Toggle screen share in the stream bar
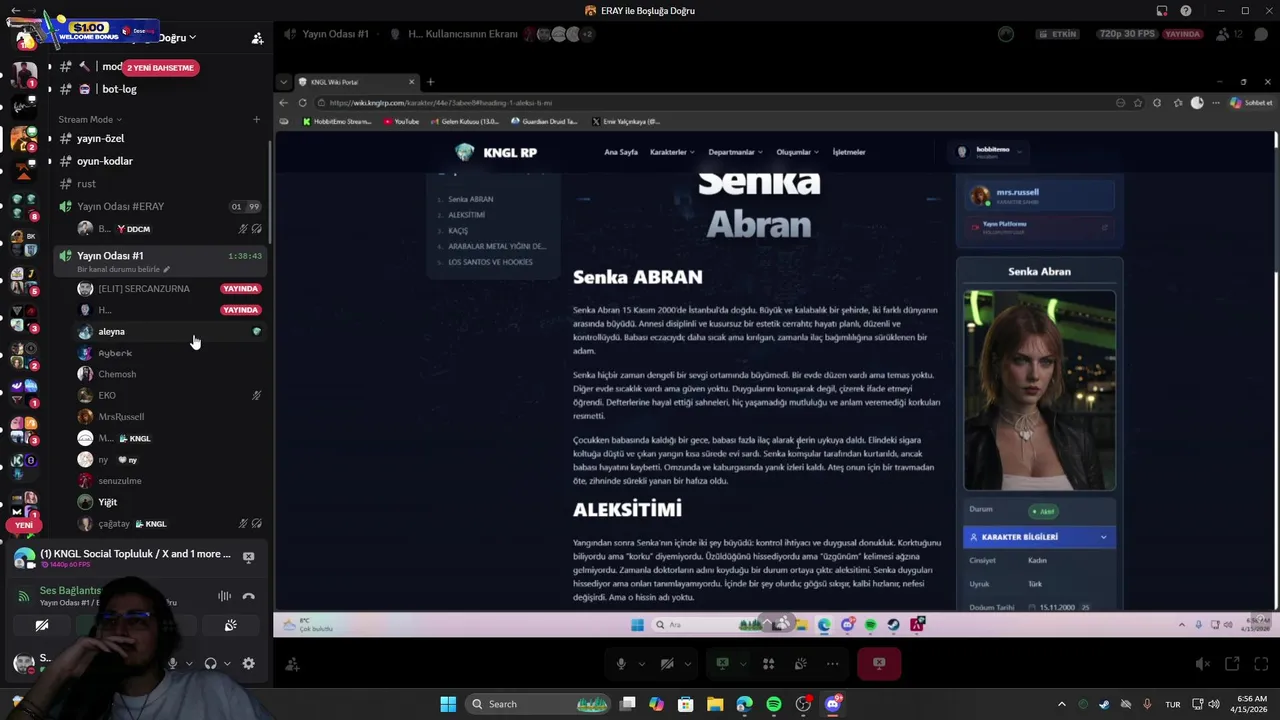1280x720 pixels. click(x=723, y=664)
